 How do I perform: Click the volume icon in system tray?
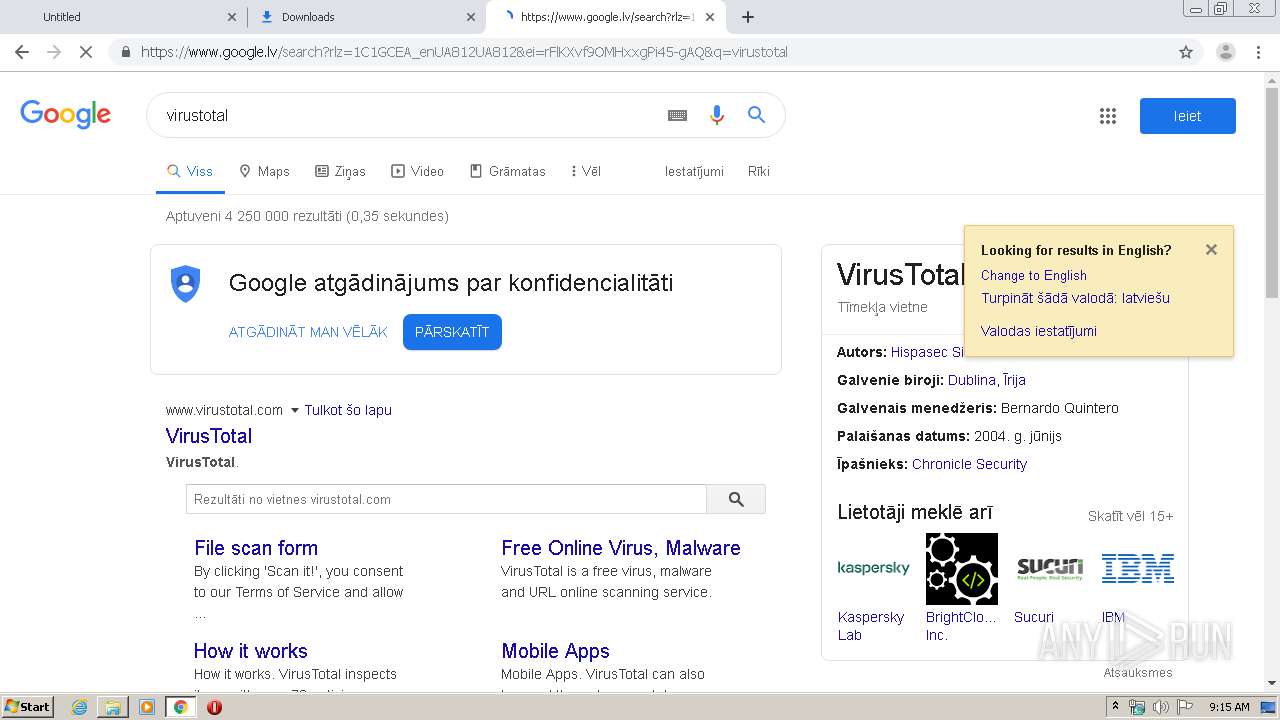[x=1161, y=707]
